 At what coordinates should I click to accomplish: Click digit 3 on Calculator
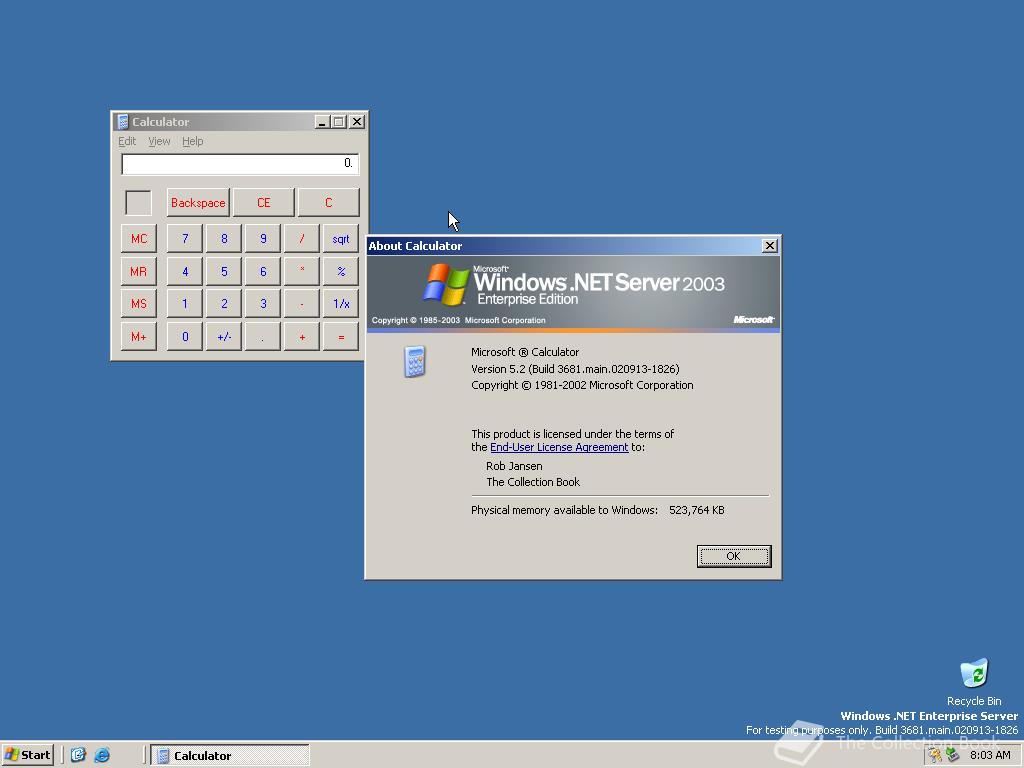pyautogui.click(x=263, y=304)
